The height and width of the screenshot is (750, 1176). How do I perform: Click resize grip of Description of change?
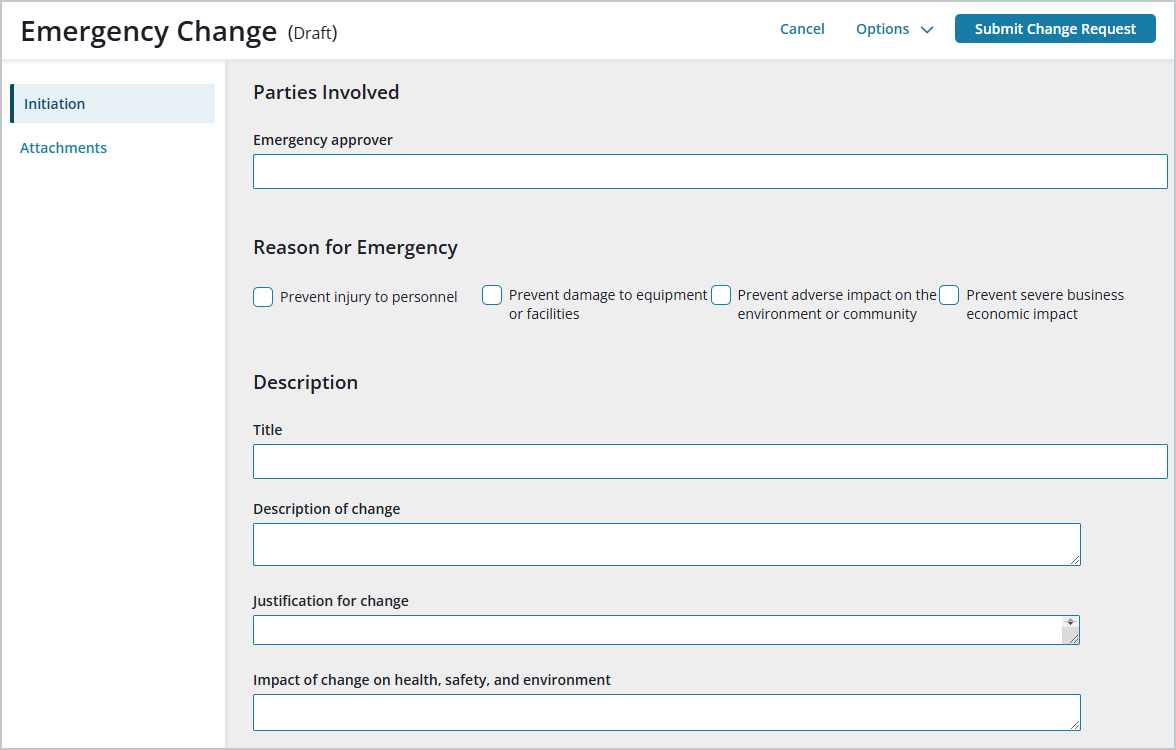[x=1075, y=560]
